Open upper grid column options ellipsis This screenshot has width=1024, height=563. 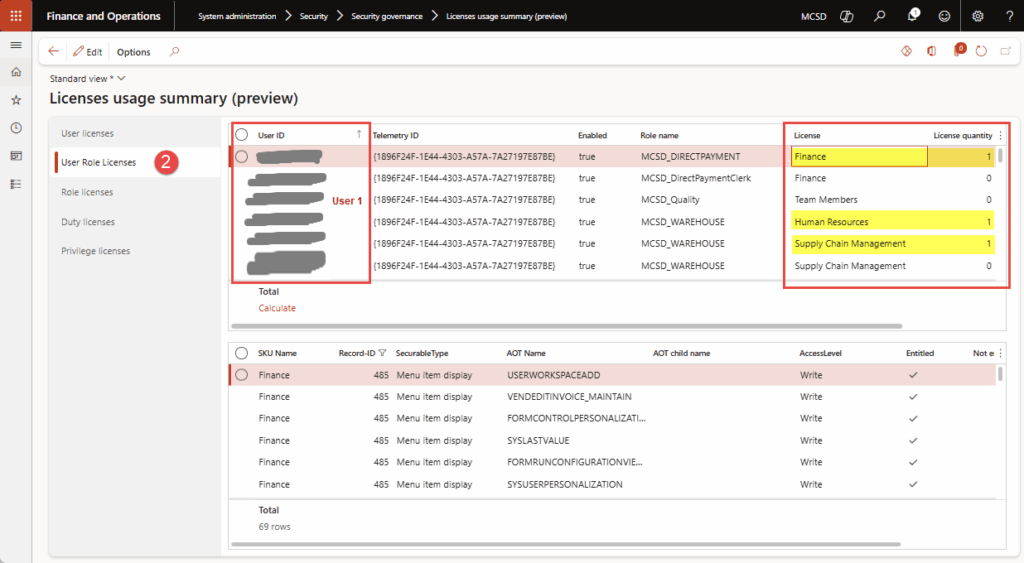pos(1000,135)
